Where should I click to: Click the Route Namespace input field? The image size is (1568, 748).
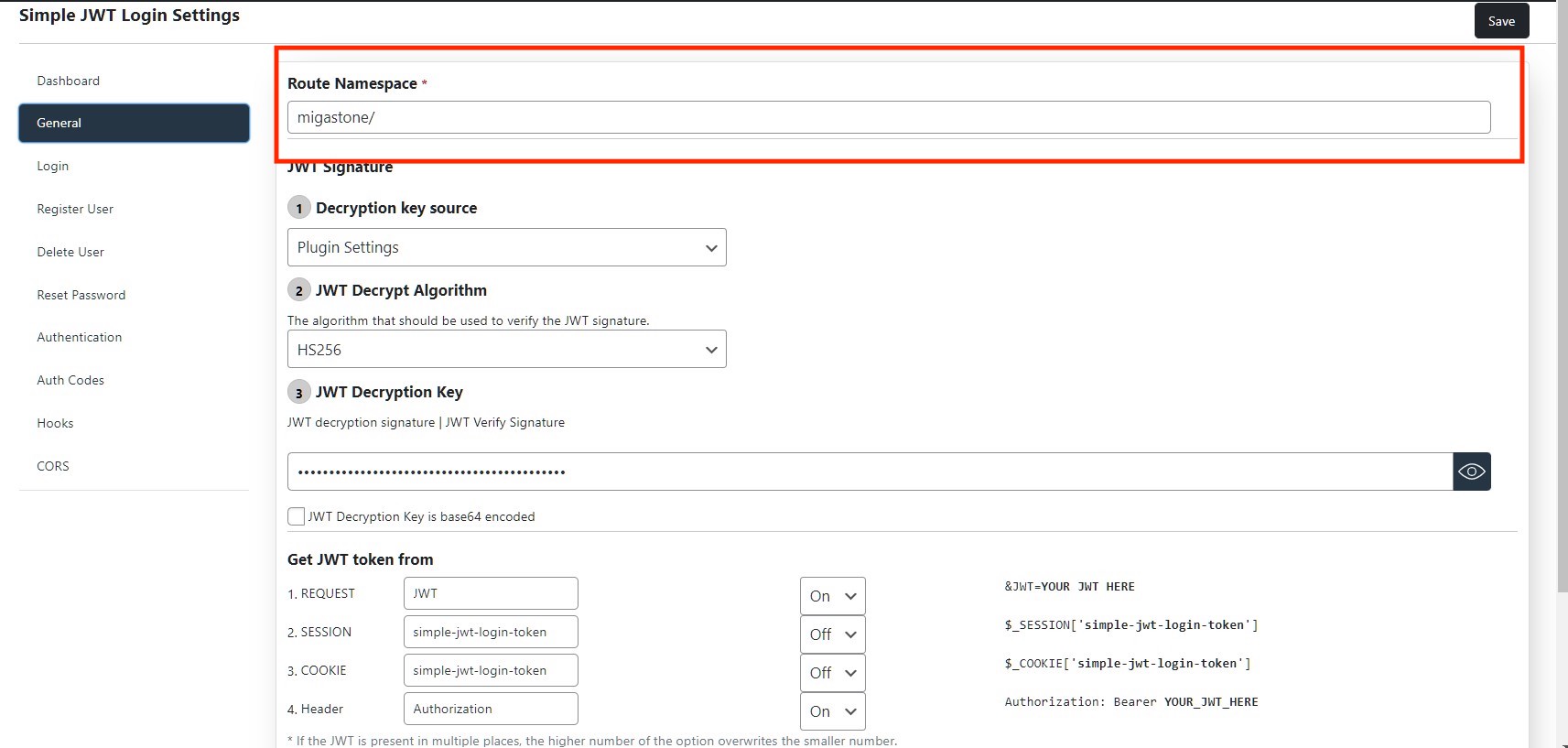[x=888, y=117]
